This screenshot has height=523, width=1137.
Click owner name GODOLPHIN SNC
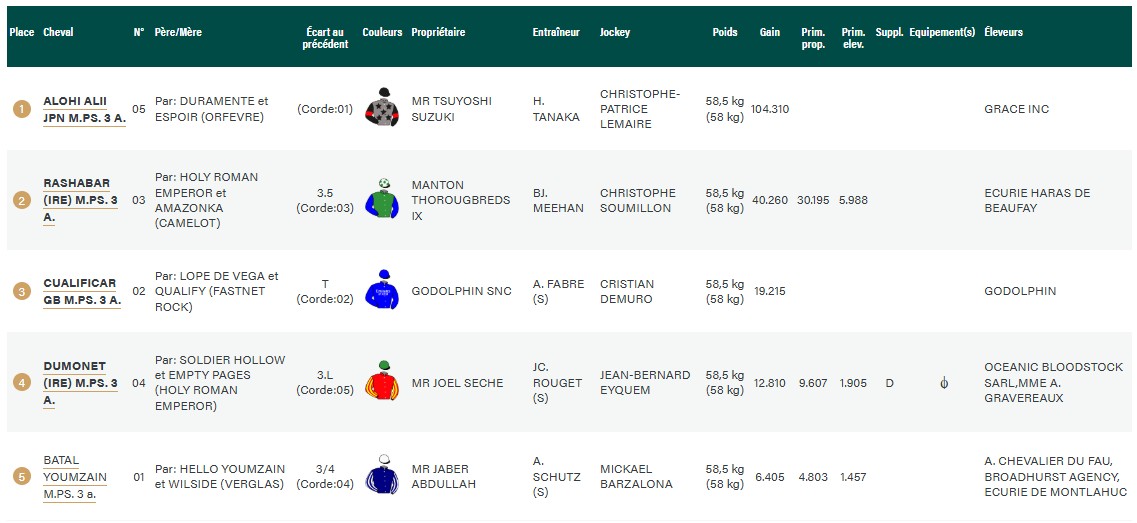click(x=461, y=291)
